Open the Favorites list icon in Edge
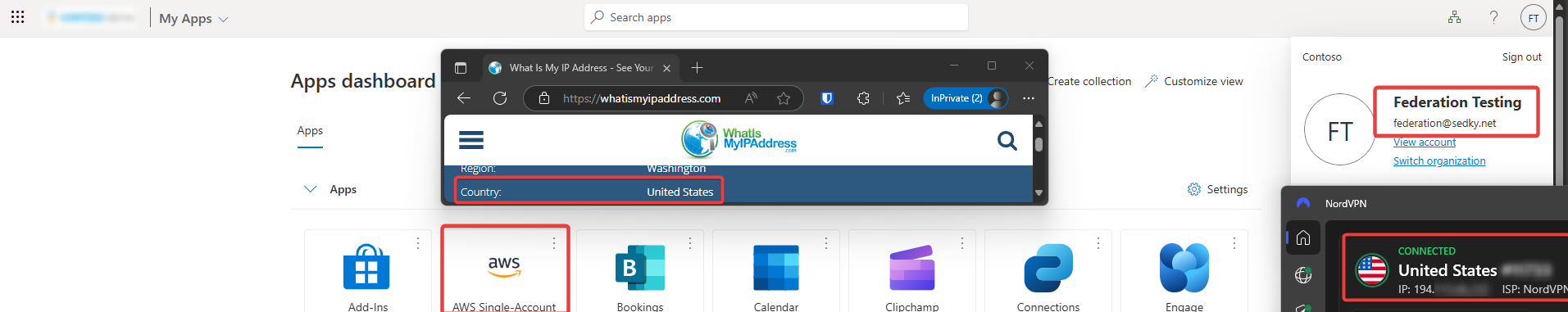1568x312 pixels. point(903,98)
